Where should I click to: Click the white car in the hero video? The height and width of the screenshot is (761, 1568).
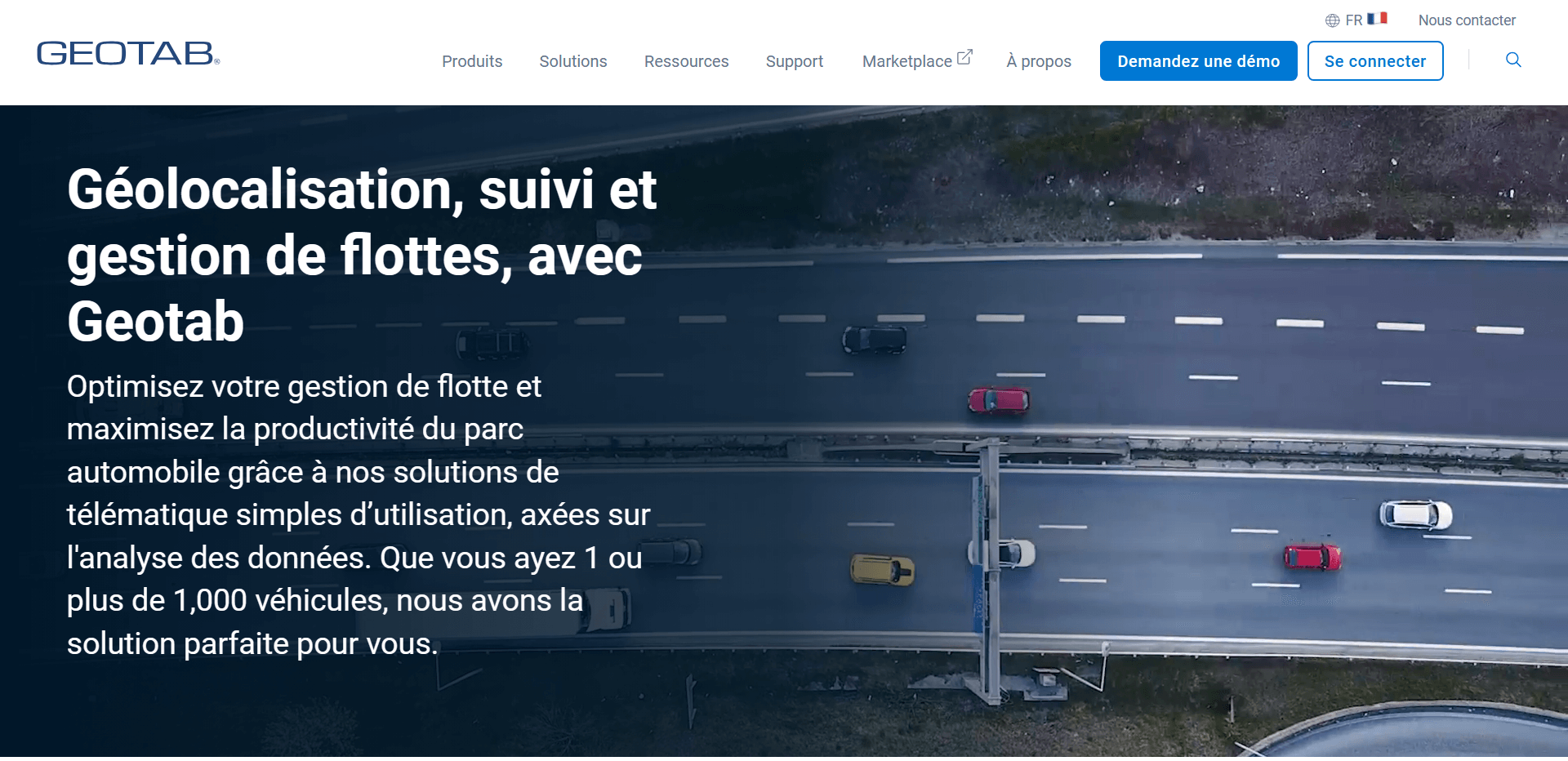click(1415, 514)
